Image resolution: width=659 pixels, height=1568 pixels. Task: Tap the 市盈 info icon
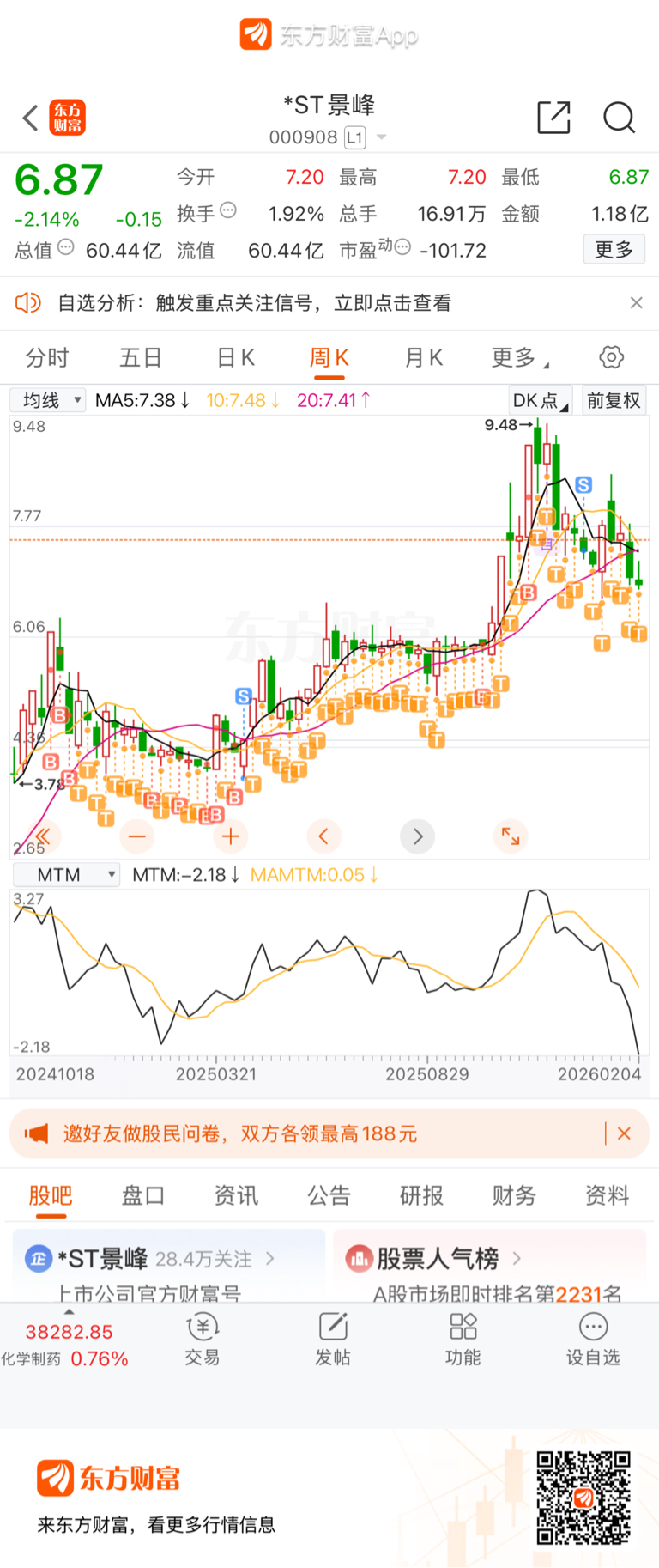pyautogui.click(x=402, y=247)
